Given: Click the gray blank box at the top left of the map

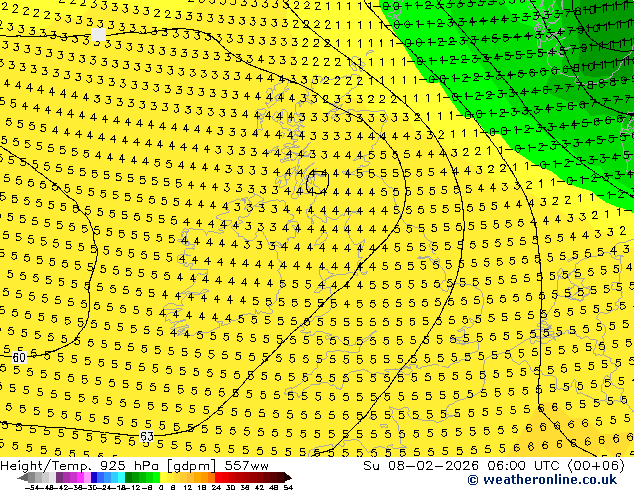Looking at the screenshot, I should point(99,34).
